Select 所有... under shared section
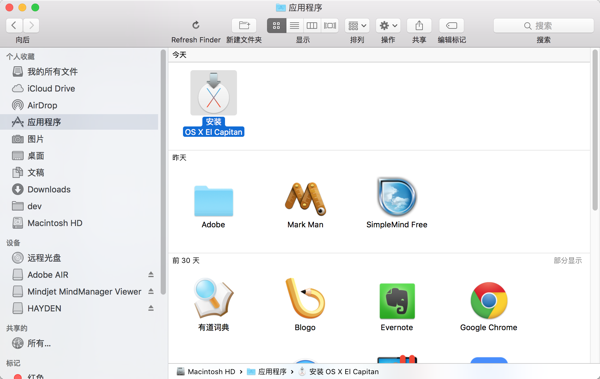Viewport: 600px width, 379px height. tap(79, 343)
